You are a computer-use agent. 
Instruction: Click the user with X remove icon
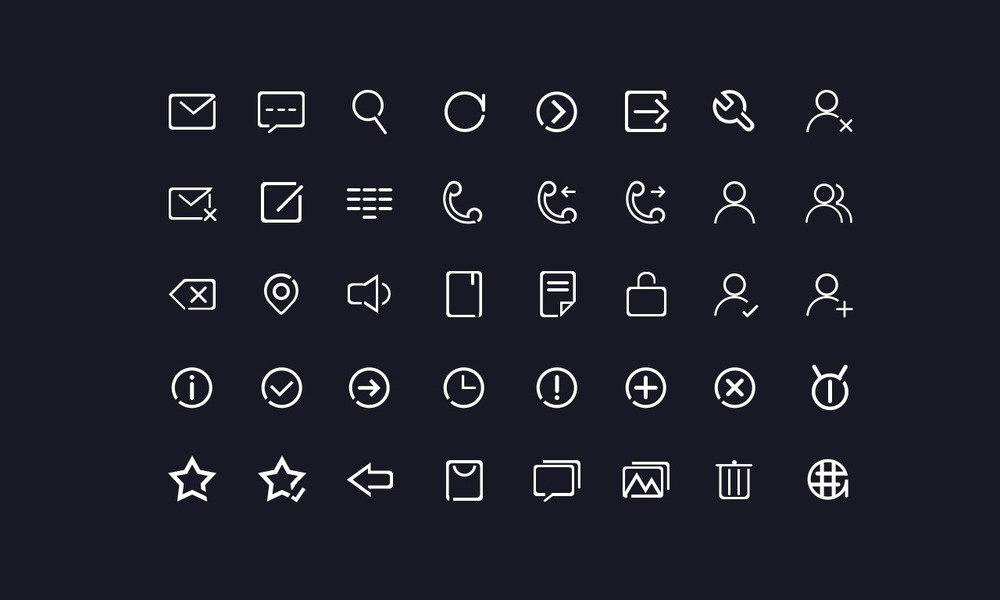pos(829,112)
